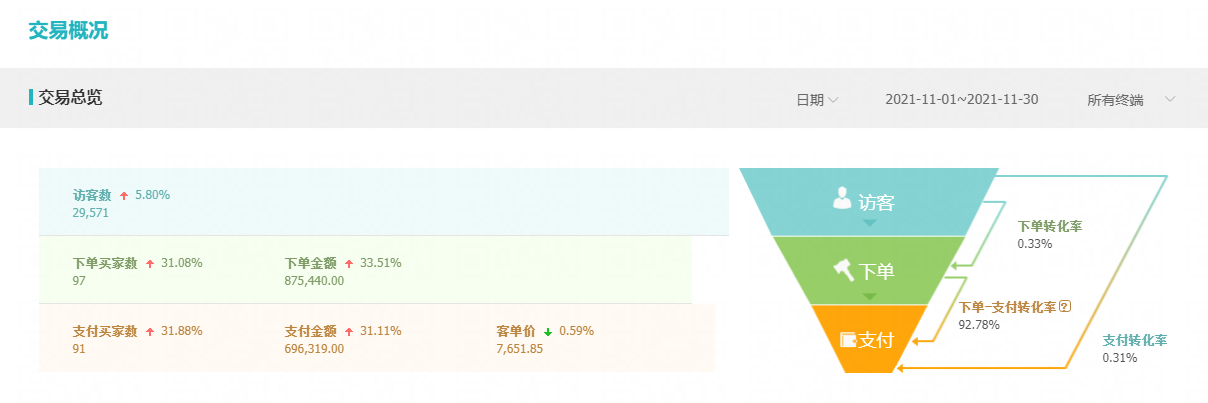Viewport: 1208px width, 403px height.
Task: Click the 交易概况 page title
Action: [x=68, y=30]
